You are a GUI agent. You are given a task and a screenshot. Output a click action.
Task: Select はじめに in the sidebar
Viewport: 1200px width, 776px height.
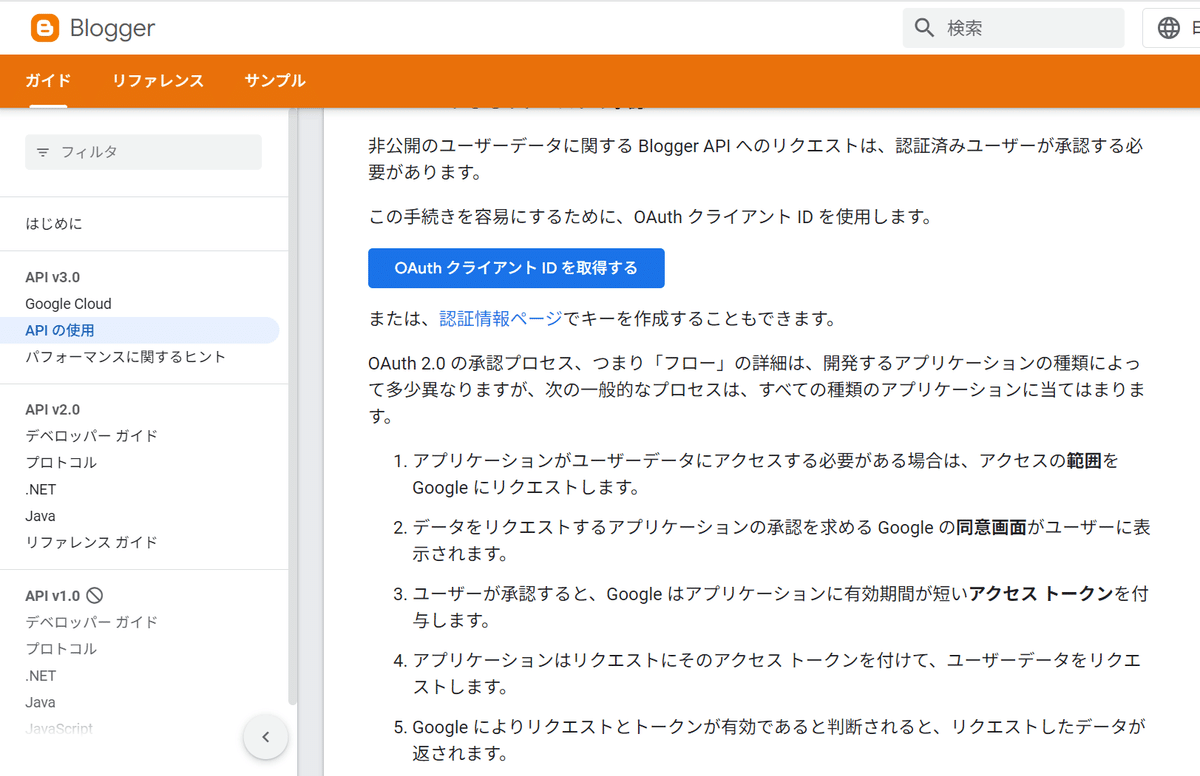point(55,223)
